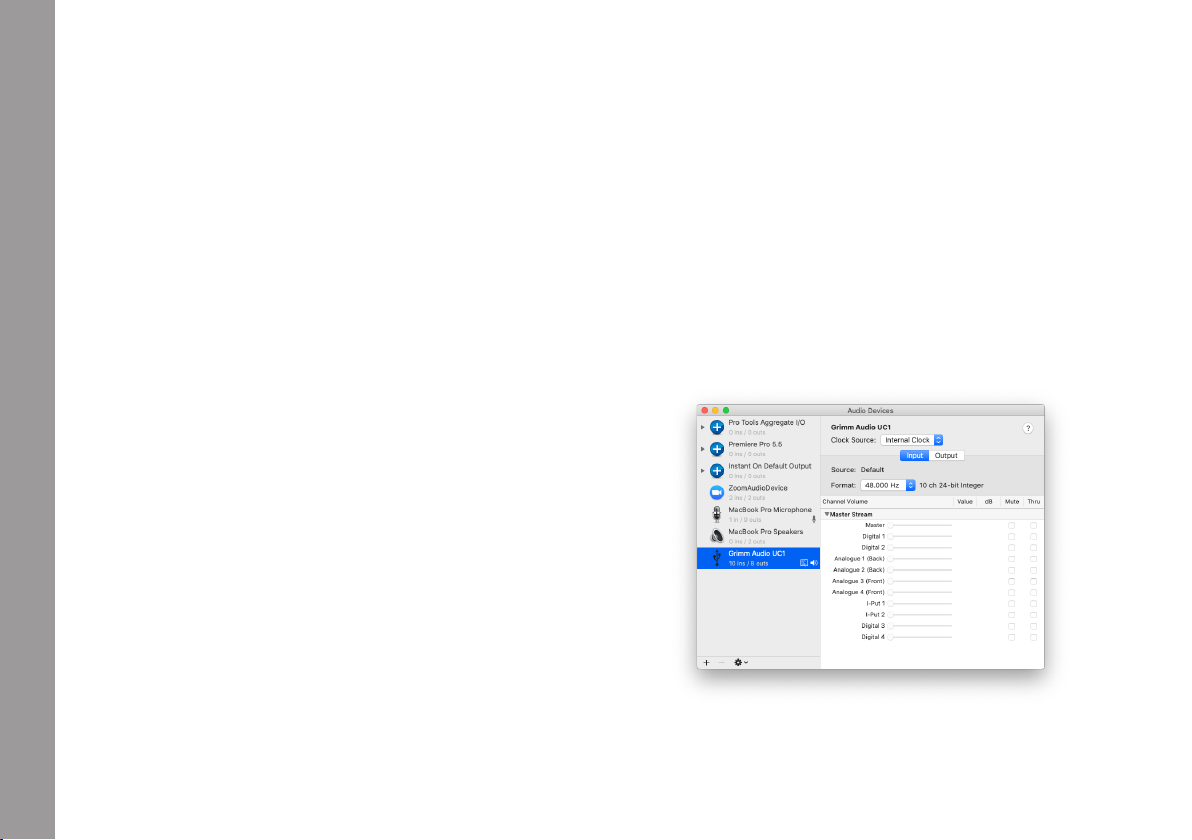The height and width of the screenshot is (840, 1192).
Task: Mute the Digital 3 channel
Action: tap(1012, 626)
